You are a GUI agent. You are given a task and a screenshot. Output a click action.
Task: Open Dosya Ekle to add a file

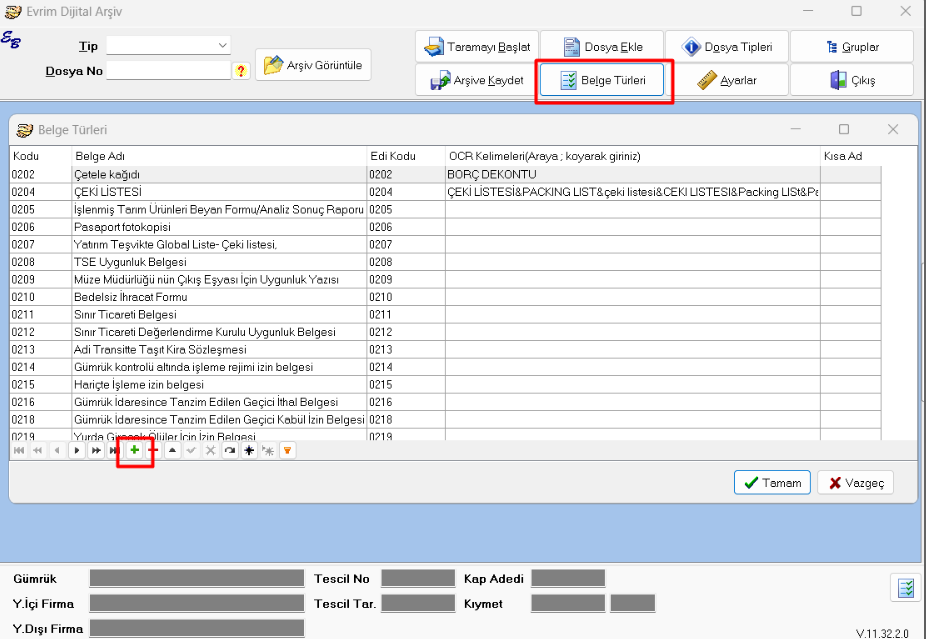pyautogui.click(x=601, y=47)
